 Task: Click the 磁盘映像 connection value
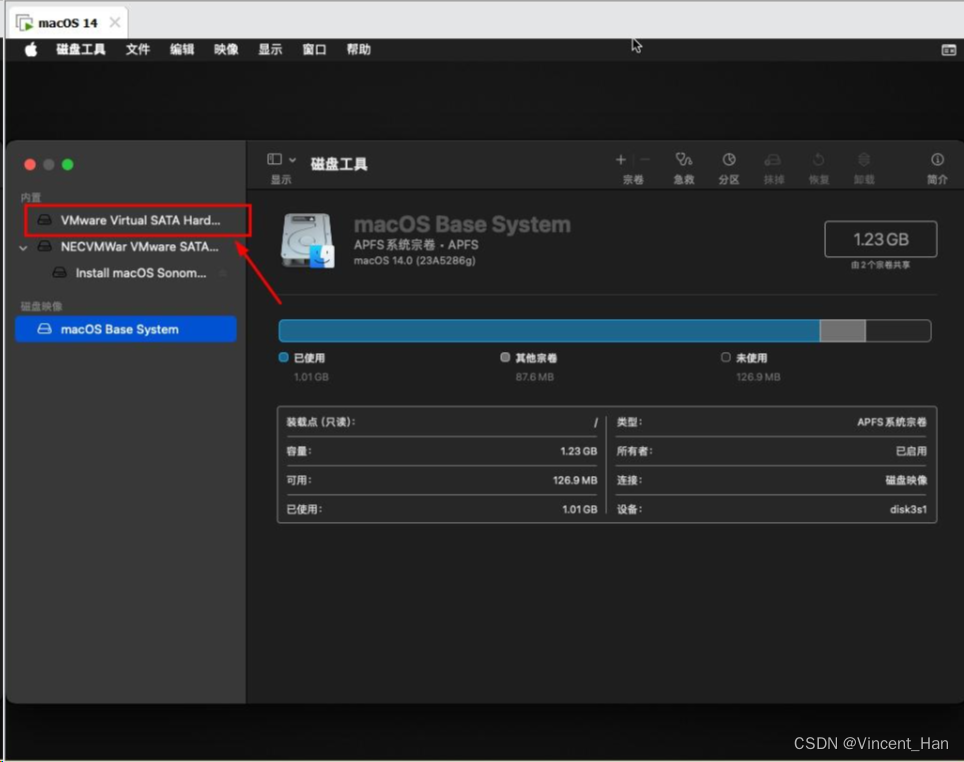[x=906, y=480]
